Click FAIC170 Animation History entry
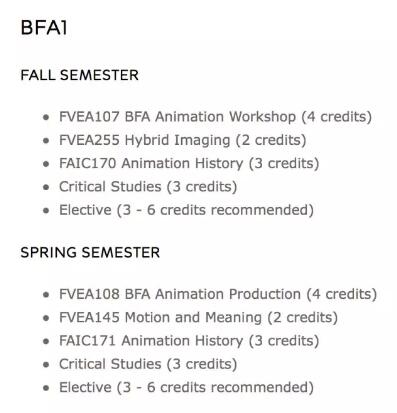The image size is (397, 413). (189, 163)
